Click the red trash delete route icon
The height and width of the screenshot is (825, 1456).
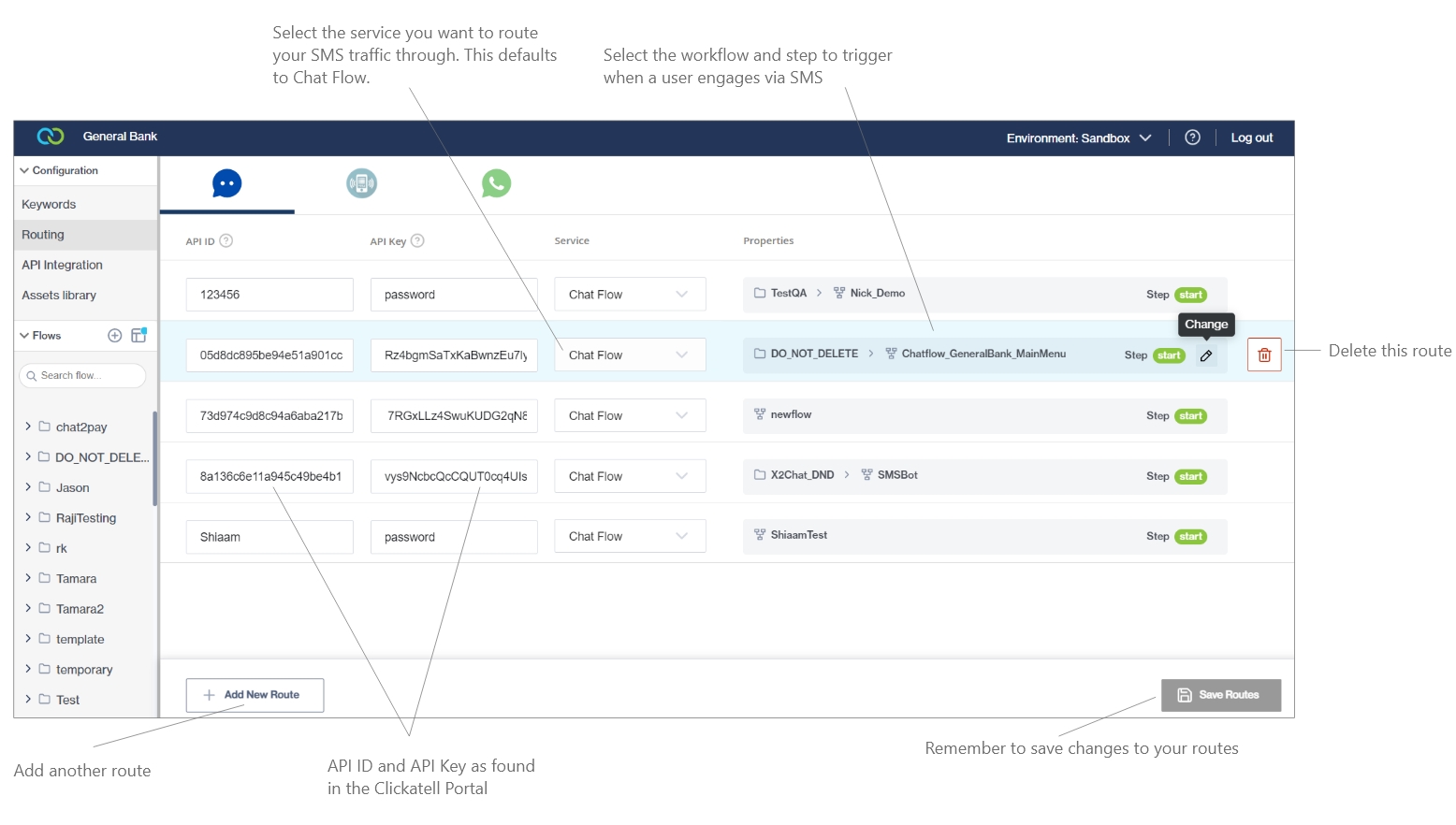tap(1263, 355)
